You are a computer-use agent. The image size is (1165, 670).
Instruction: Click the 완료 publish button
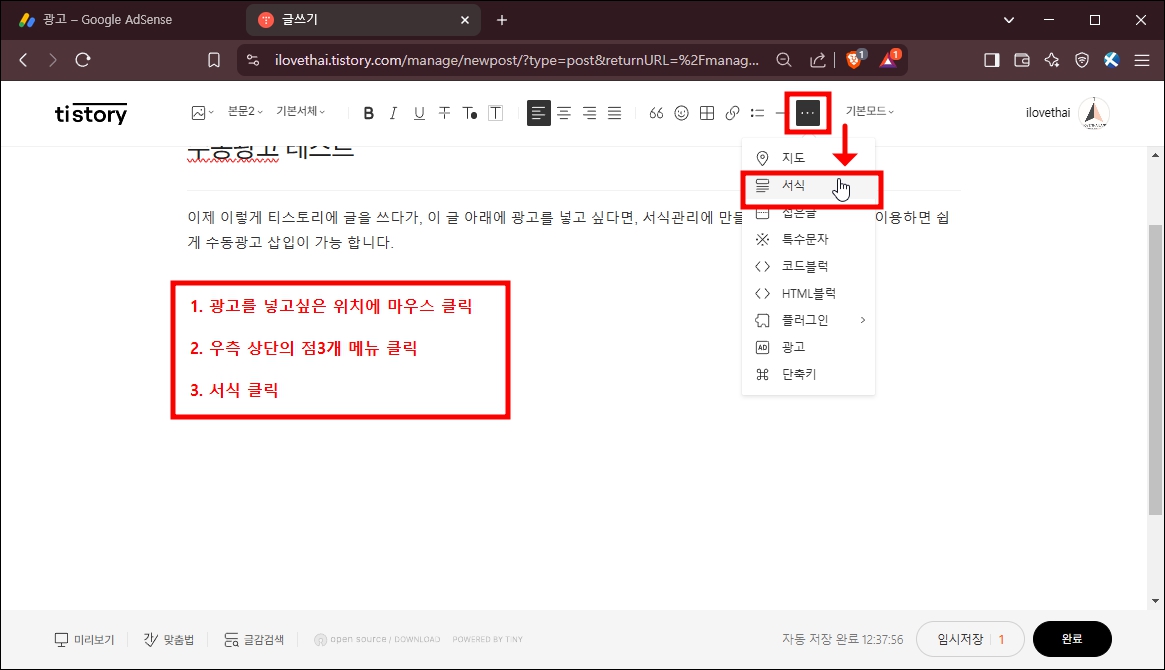coord(1072,639)
